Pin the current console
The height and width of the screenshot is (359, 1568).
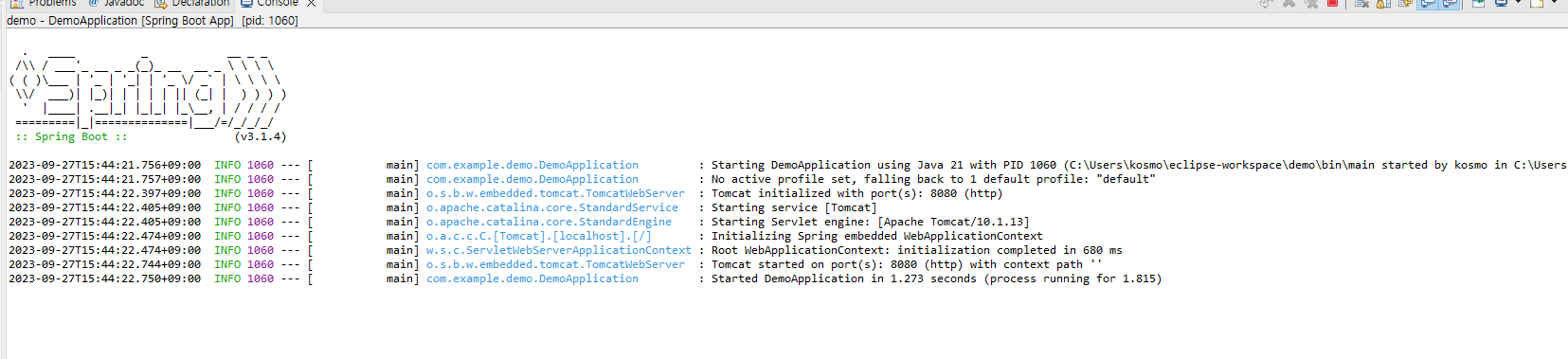1478,3
